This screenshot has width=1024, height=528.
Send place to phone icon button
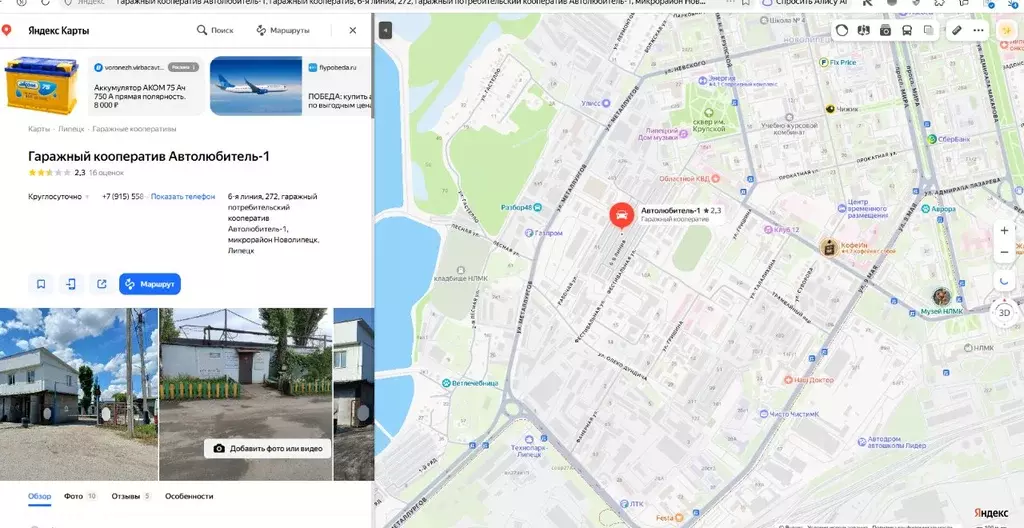tap(71, 284)
